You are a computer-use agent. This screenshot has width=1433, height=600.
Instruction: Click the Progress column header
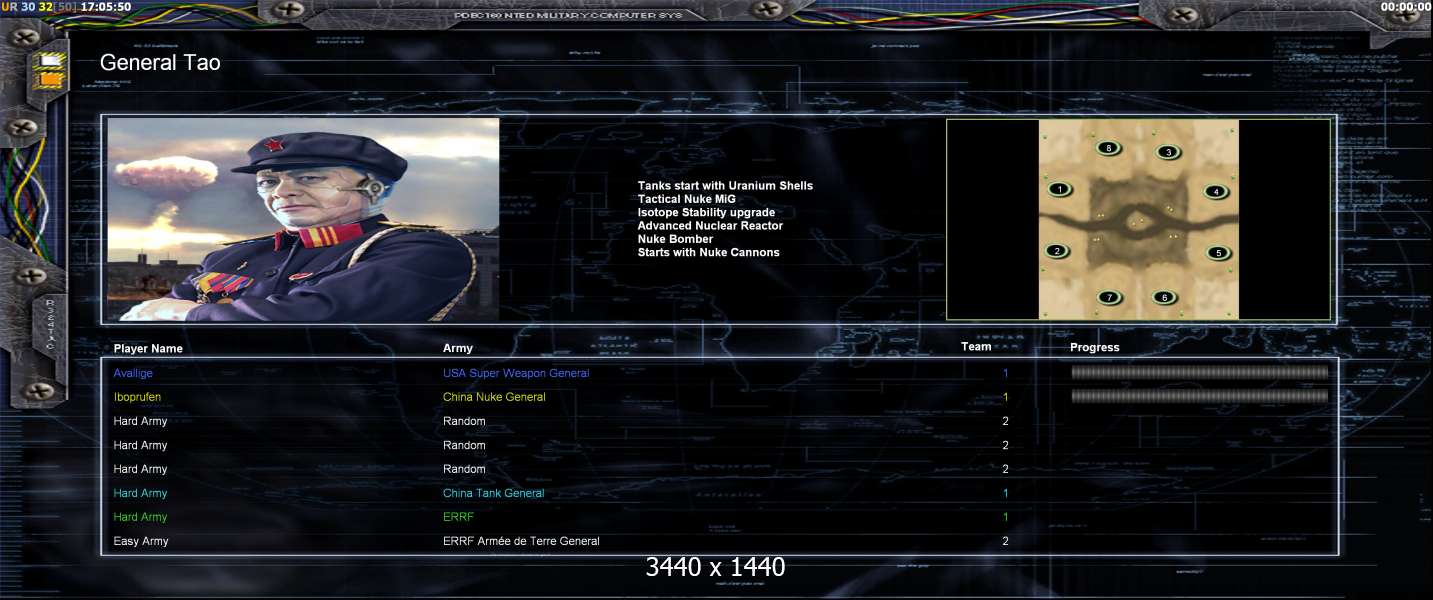(x=1095, y=348)
